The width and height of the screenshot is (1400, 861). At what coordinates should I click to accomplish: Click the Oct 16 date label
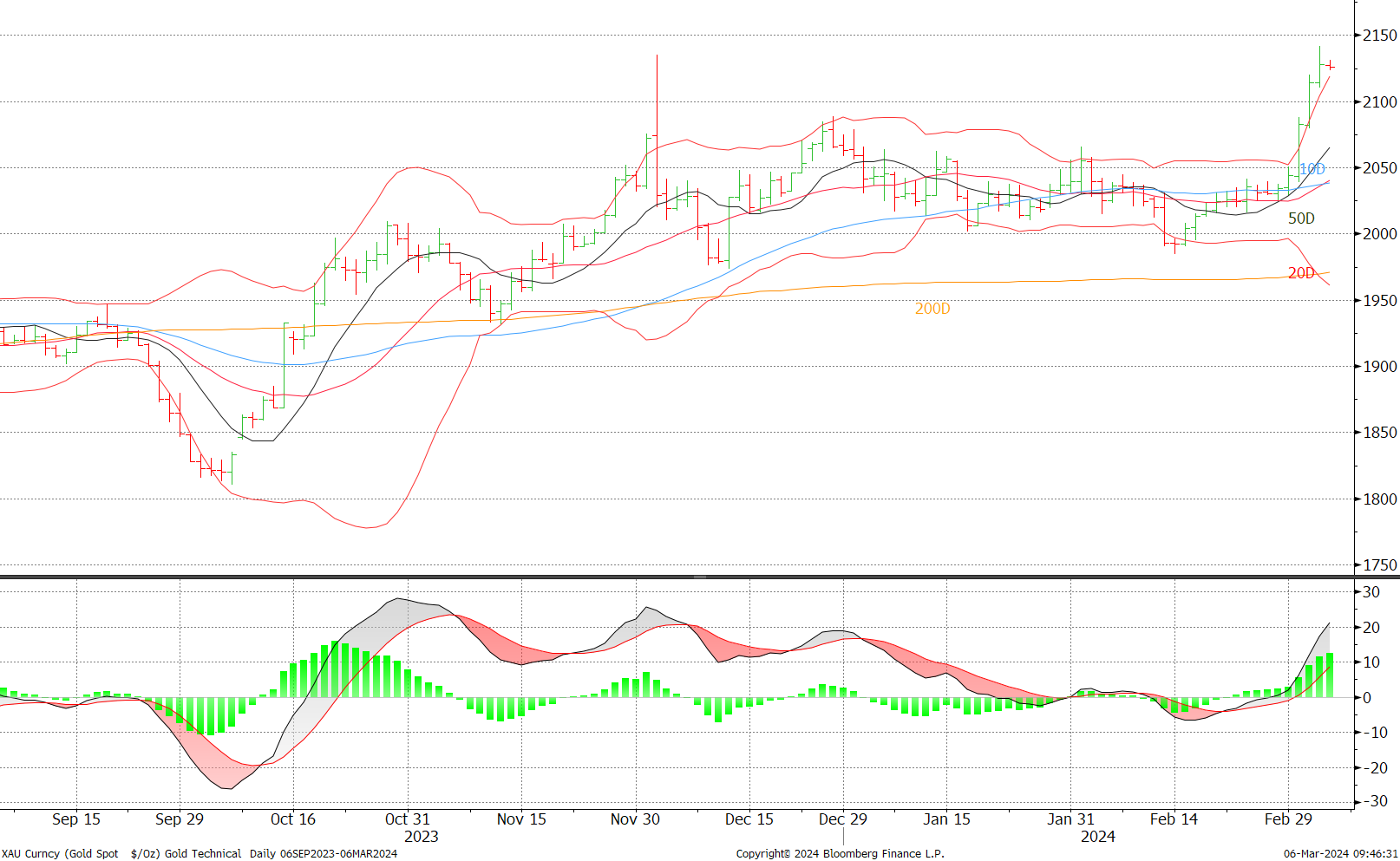(x=293, y=819)
